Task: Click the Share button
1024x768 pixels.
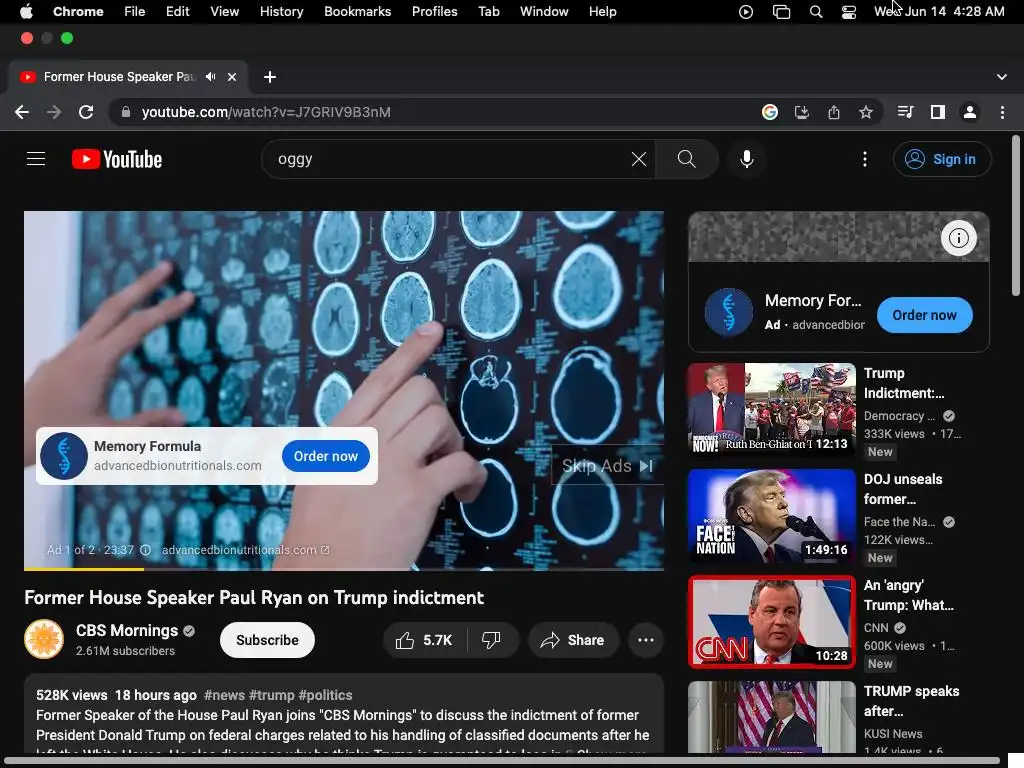Action: click(573, 640)
